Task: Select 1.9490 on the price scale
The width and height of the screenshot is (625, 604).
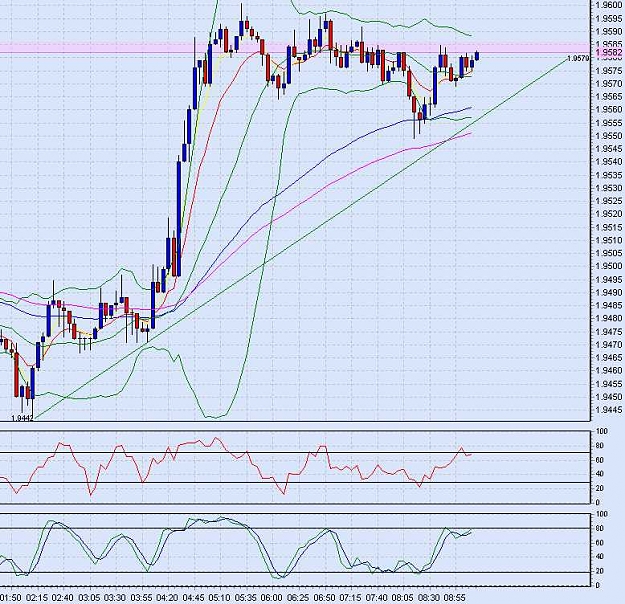Action: click(608, 292)
